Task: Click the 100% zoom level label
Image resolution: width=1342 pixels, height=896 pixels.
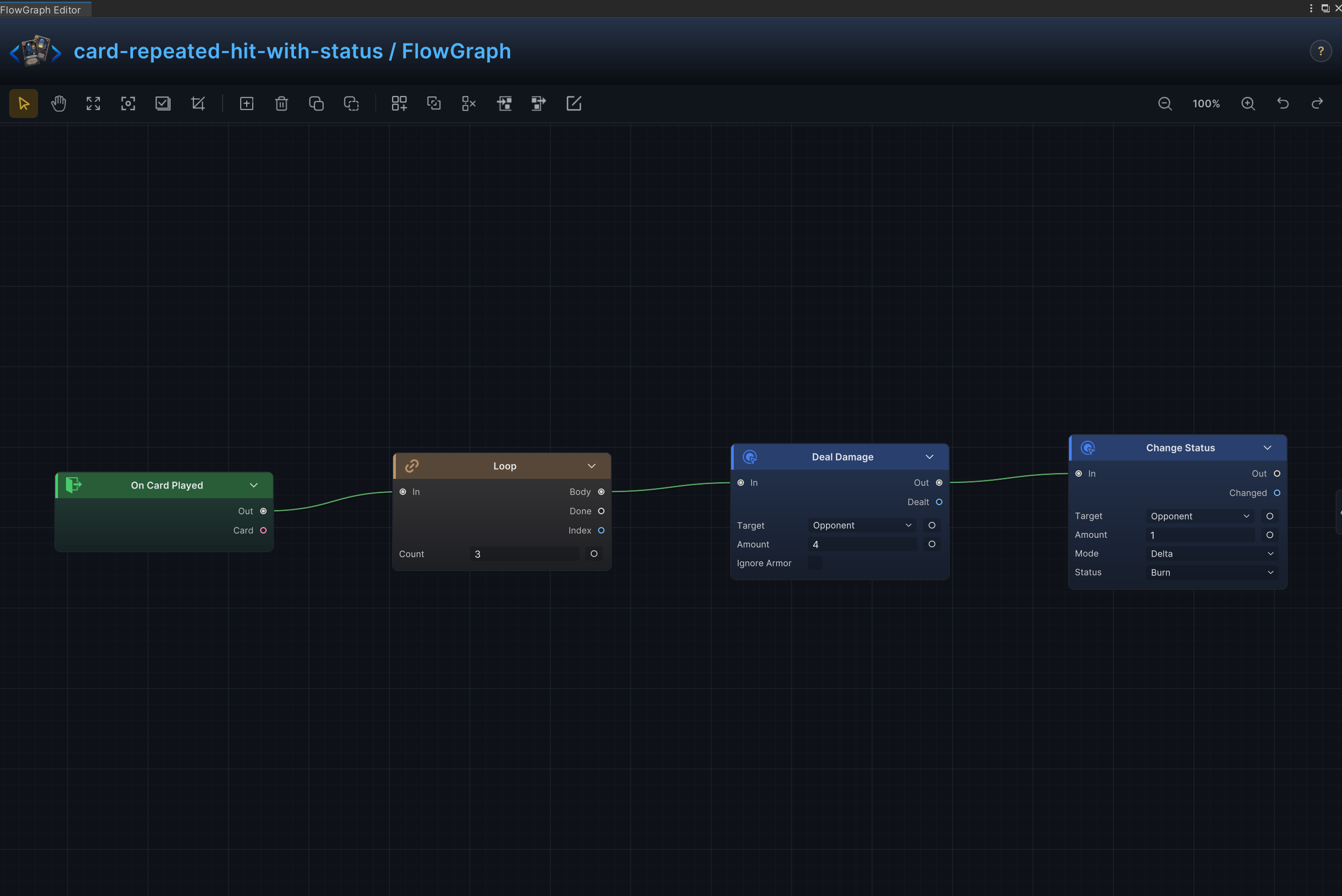Action: coord(1206,103)
